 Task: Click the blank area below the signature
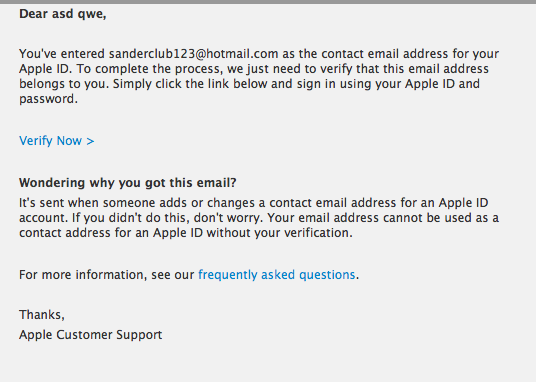tap(268, 363)
